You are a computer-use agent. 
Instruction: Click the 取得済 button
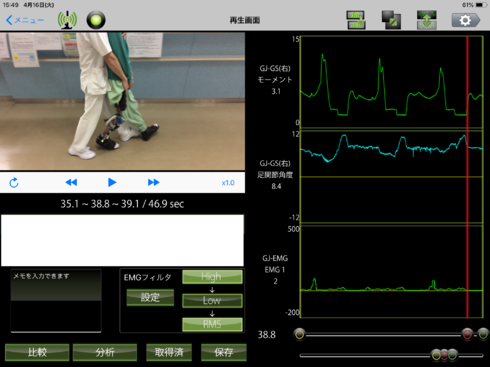(x=169, y=352)
